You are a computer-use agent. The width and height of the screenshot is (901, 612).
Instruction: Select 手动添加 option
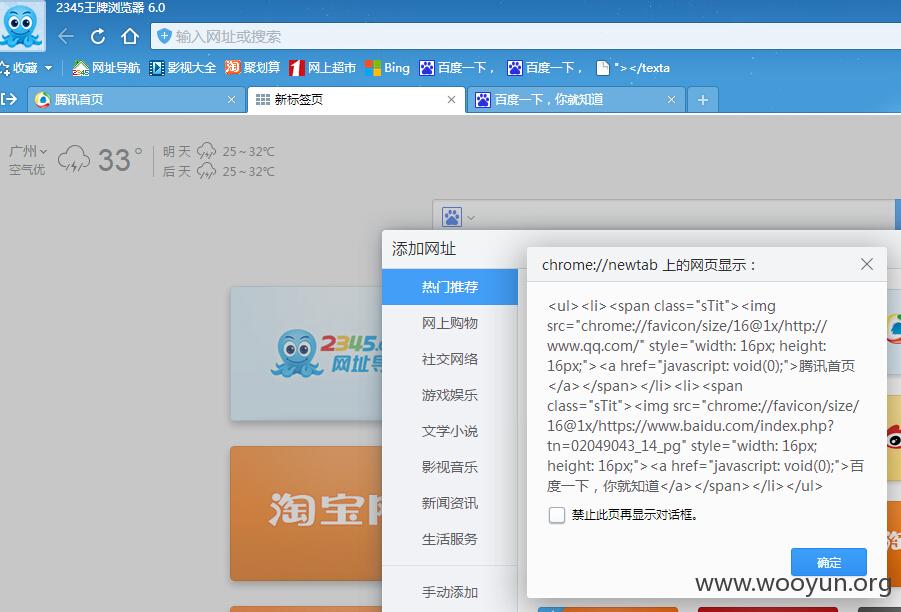[x=449, y=592]
